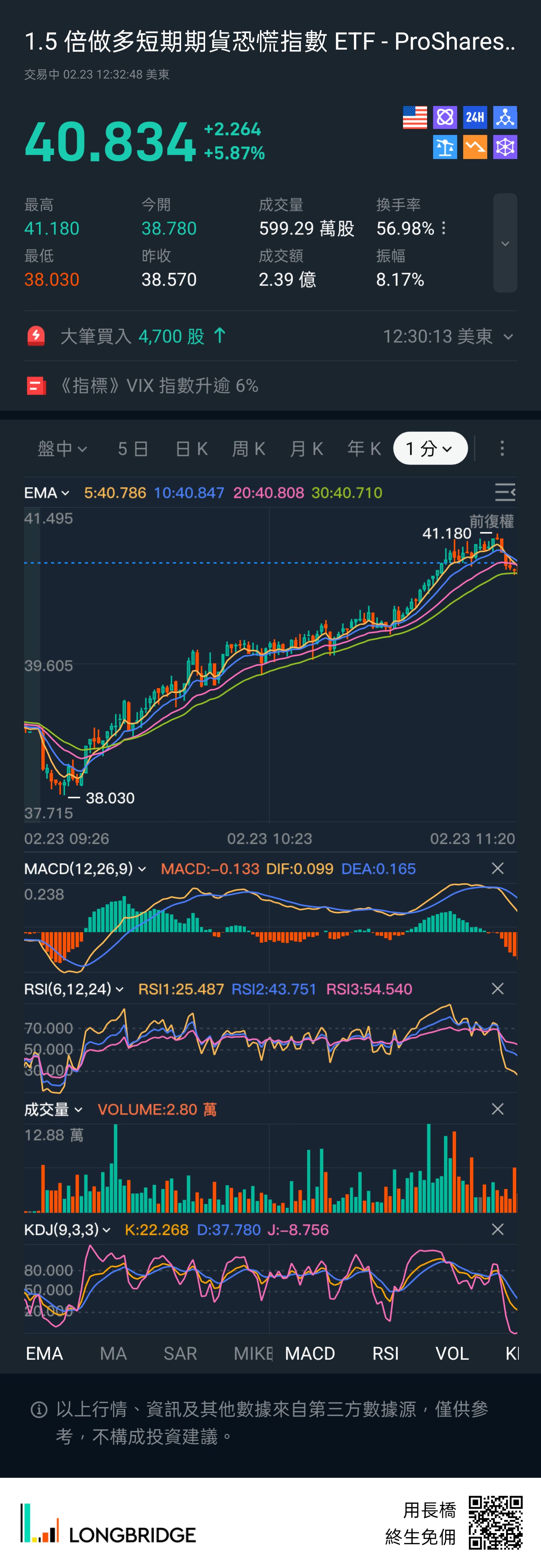This screenshot has width=541, height=1568.
Task: Open the 1 分 interval dropdown
Action: (x=430, y=449)
